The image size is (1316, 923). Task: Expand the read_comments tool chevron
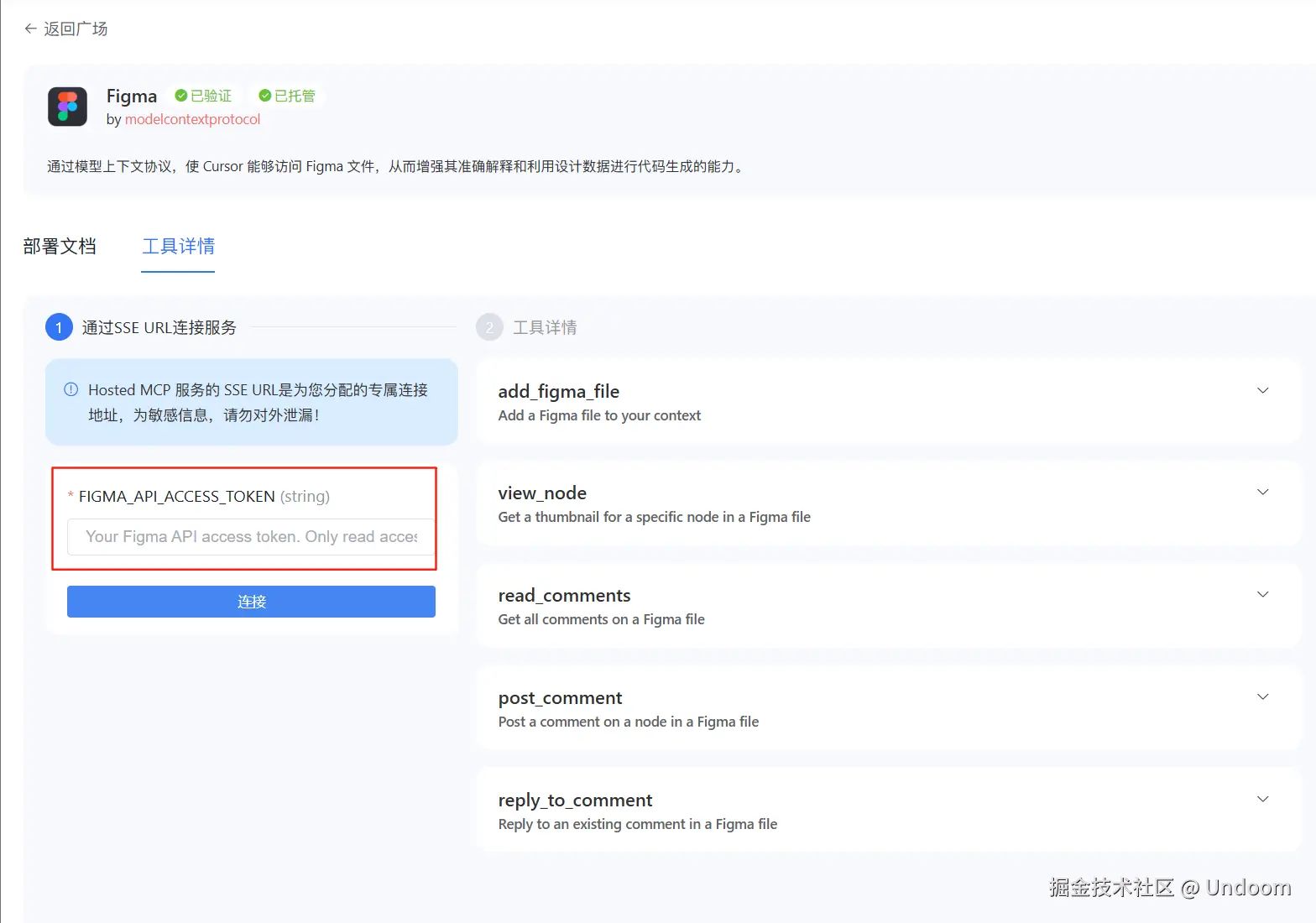point(1262,594)
